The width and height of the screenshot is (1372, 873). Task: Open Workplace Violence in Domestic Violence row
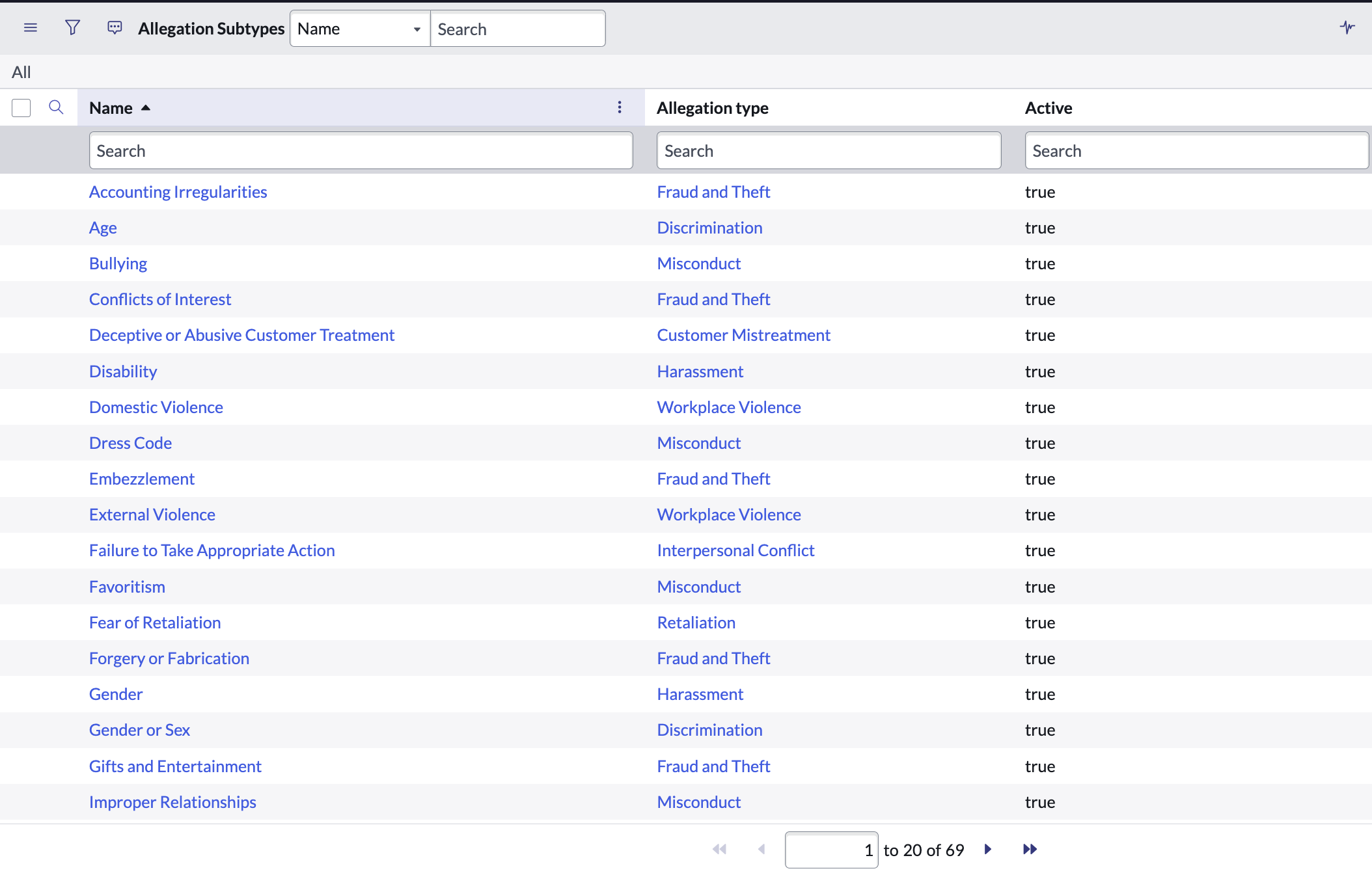[x=729, y=407]
